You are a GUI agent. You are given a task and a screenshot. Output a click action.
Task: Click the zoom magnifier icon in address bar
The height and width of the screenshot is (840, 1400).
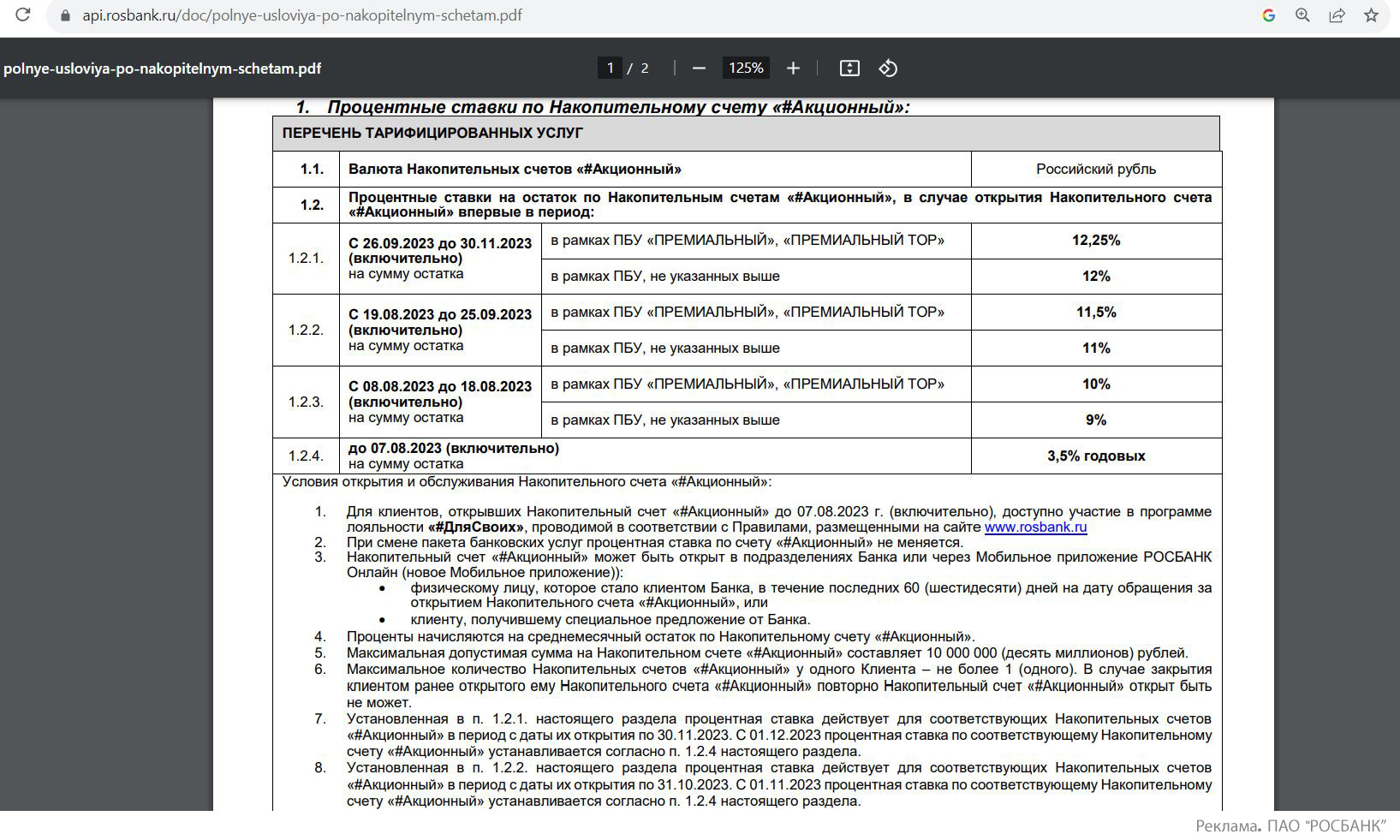pyautogui.click(x=1302, y=15)
